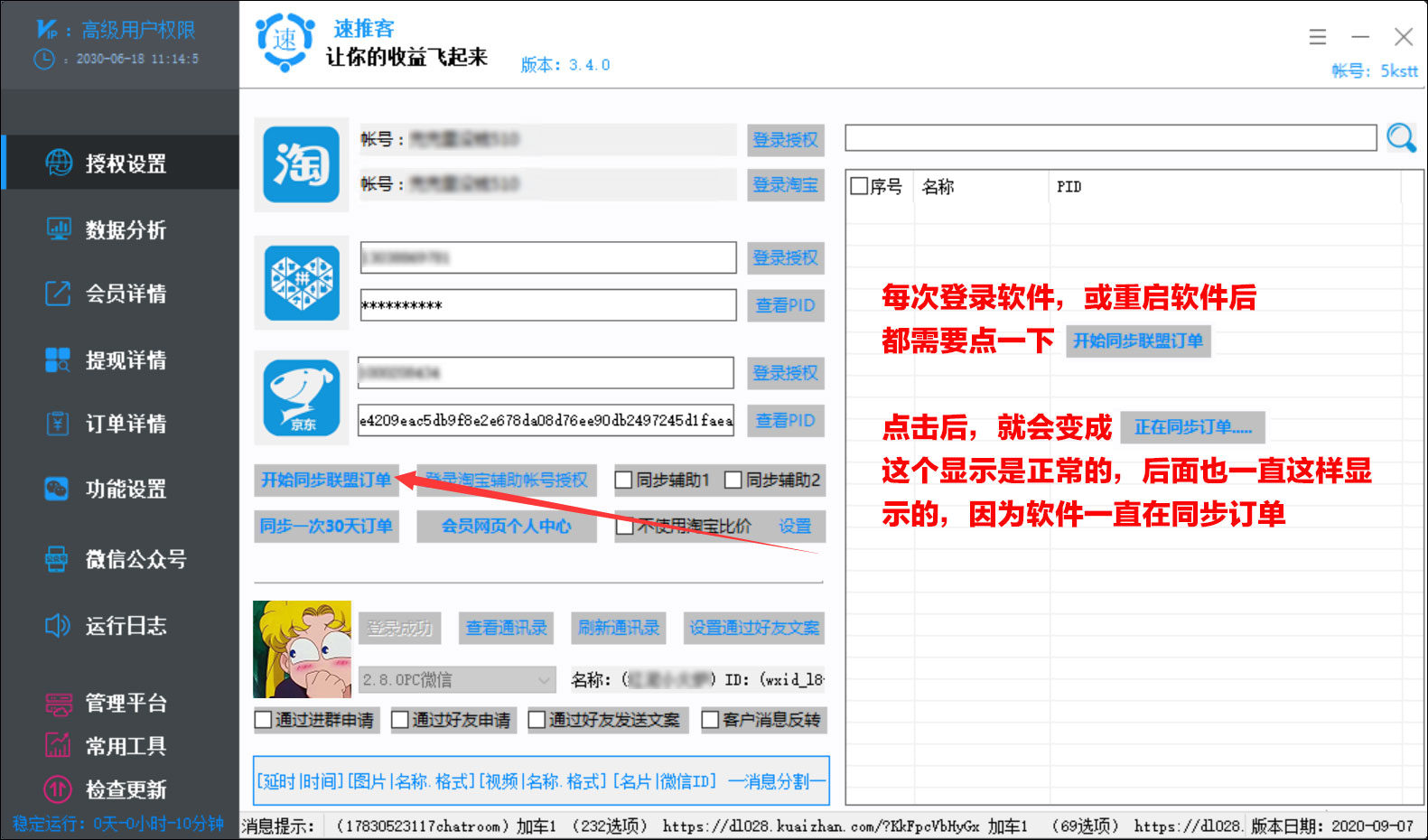This screenshot has width=1428, height=840.
Task: Click the 常用工具 chart icon
Action: (58, 745)
